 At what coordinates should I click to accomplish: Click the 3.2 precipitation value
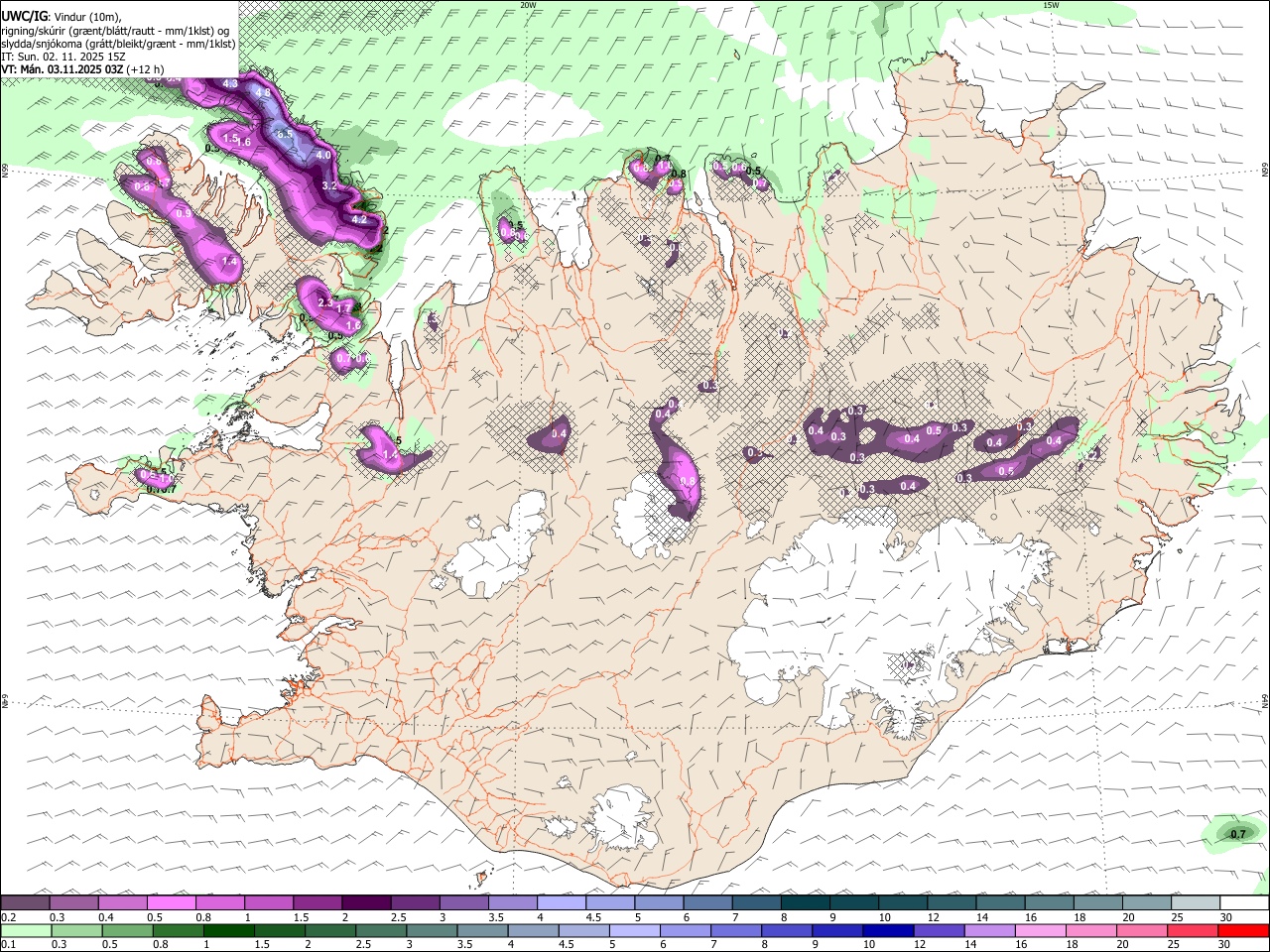tap(330, 185)
